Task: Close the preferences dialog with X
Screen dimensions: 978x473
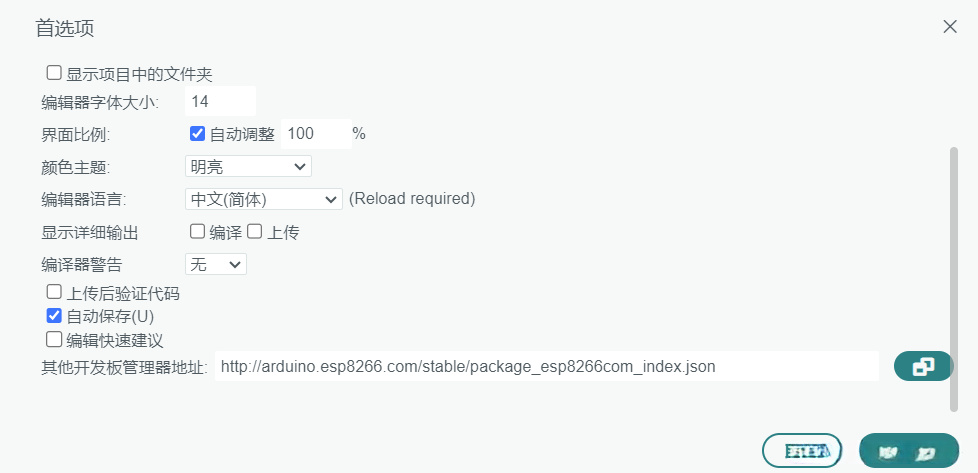Action: coord(950,27)
